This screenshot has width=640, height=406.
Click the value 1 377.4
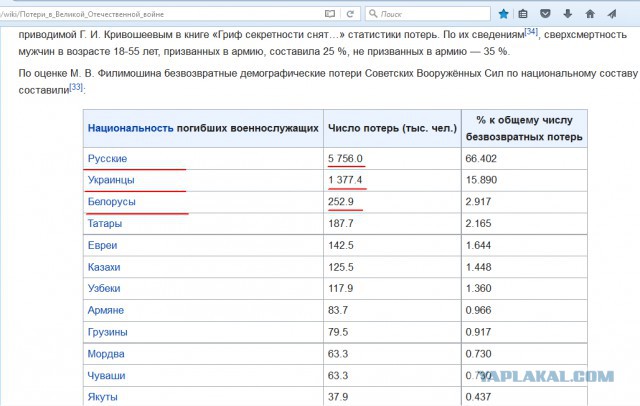tap(345, 180)
